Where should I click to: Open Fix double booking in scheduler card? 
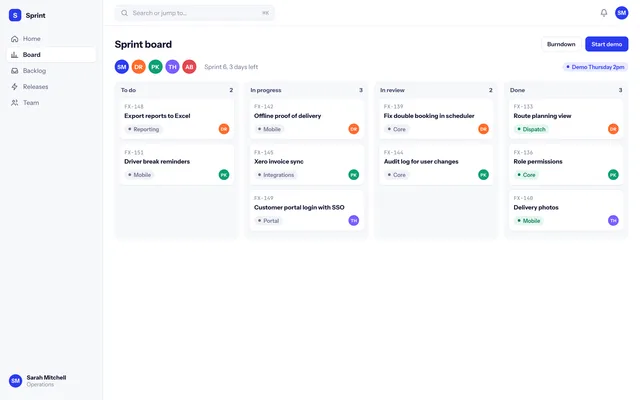point(436,119)
